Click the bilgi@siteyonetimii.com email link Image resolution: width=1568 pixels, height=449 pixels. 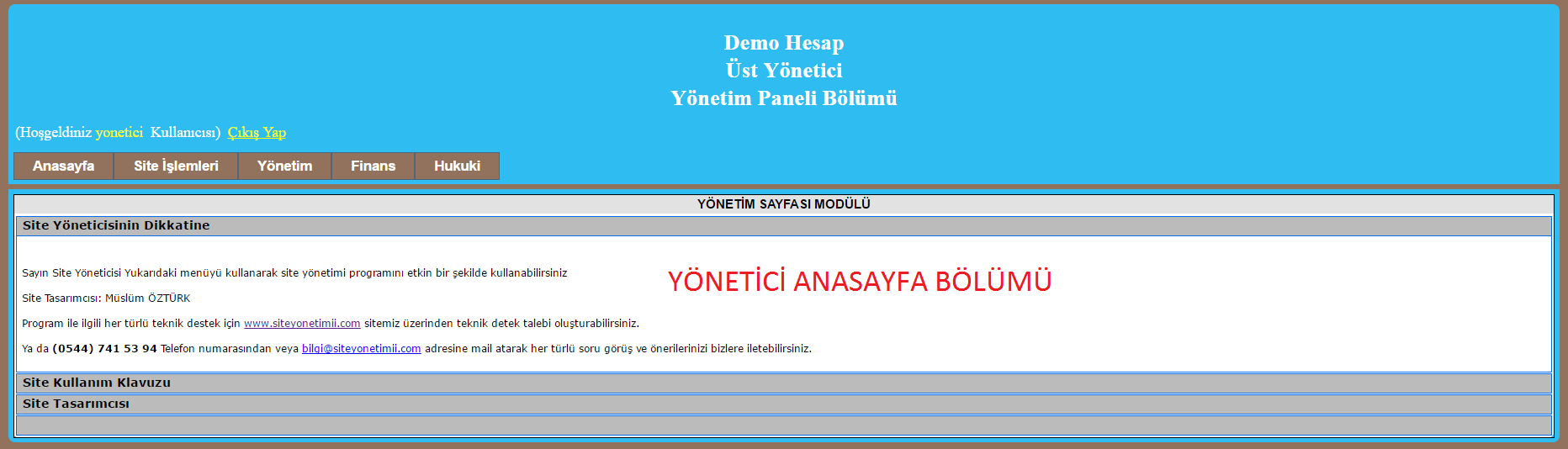point(361,349)
